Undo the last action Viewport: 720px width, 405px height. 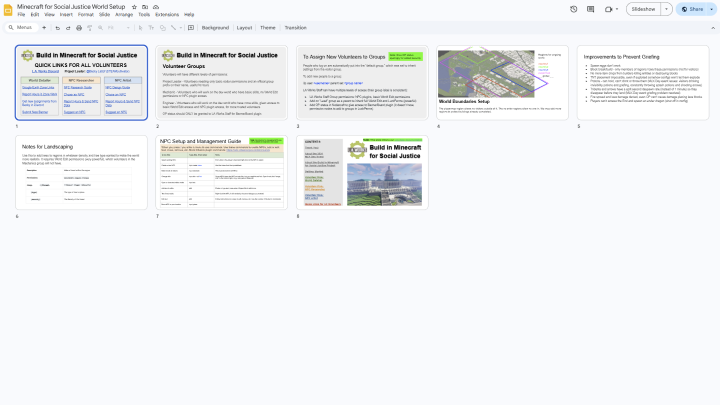click(57, 28)
